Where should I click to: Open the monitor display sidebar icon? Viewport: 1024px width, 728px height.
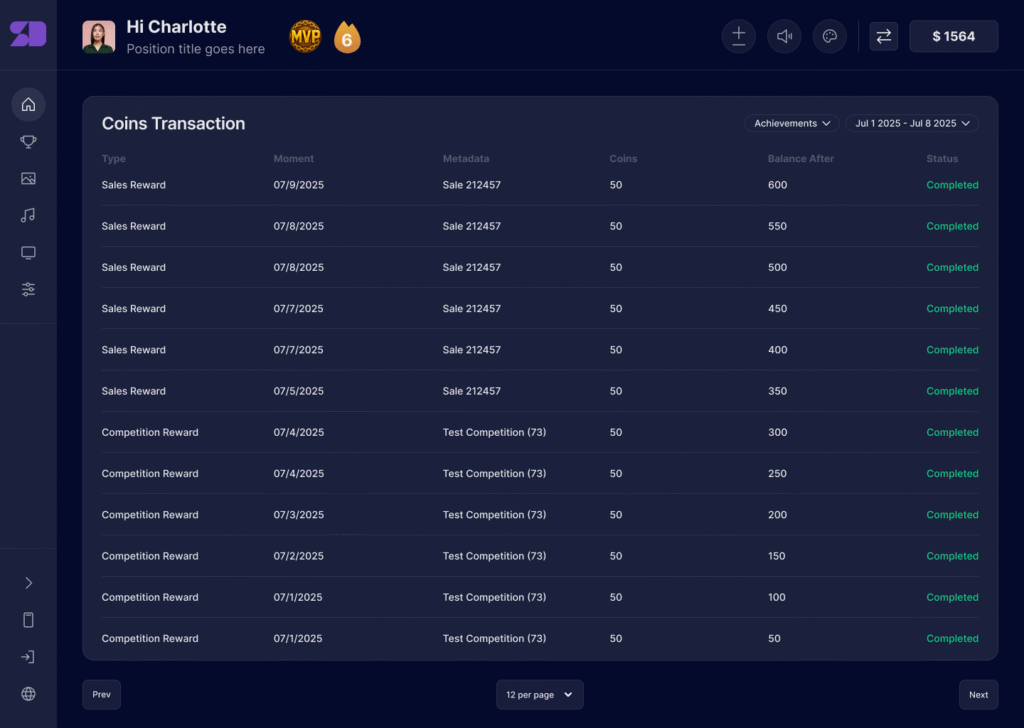click(28, 253)
